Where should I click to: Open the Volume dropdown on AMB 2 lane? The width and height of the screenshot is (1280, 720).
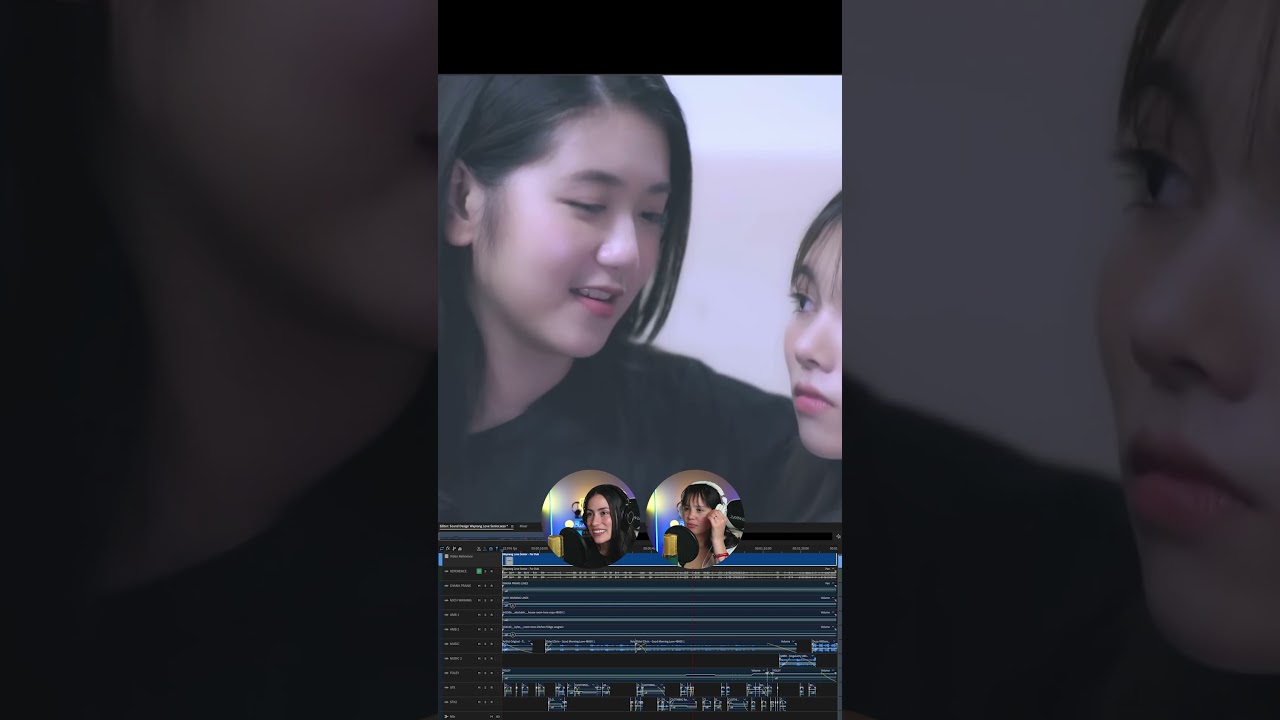826,627
